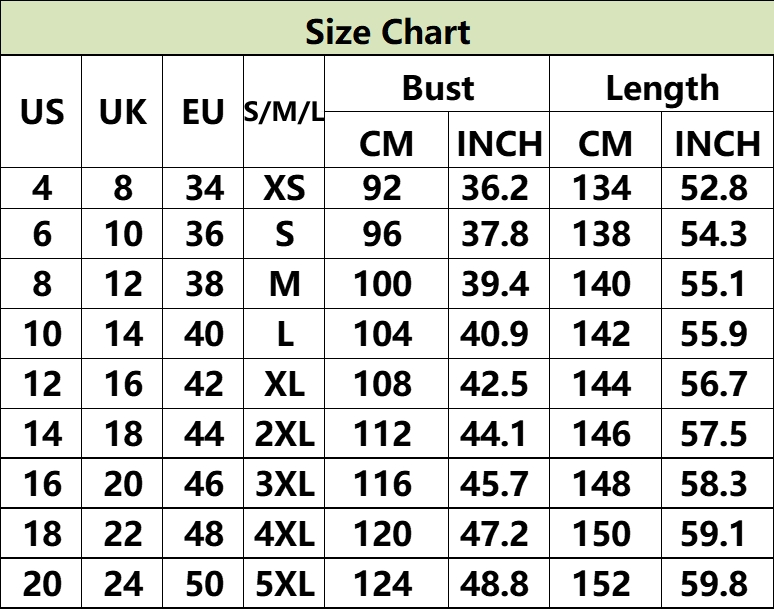The image size is (774, 609).
Task: Select the Length header cell
Action: tap(661, 83)
